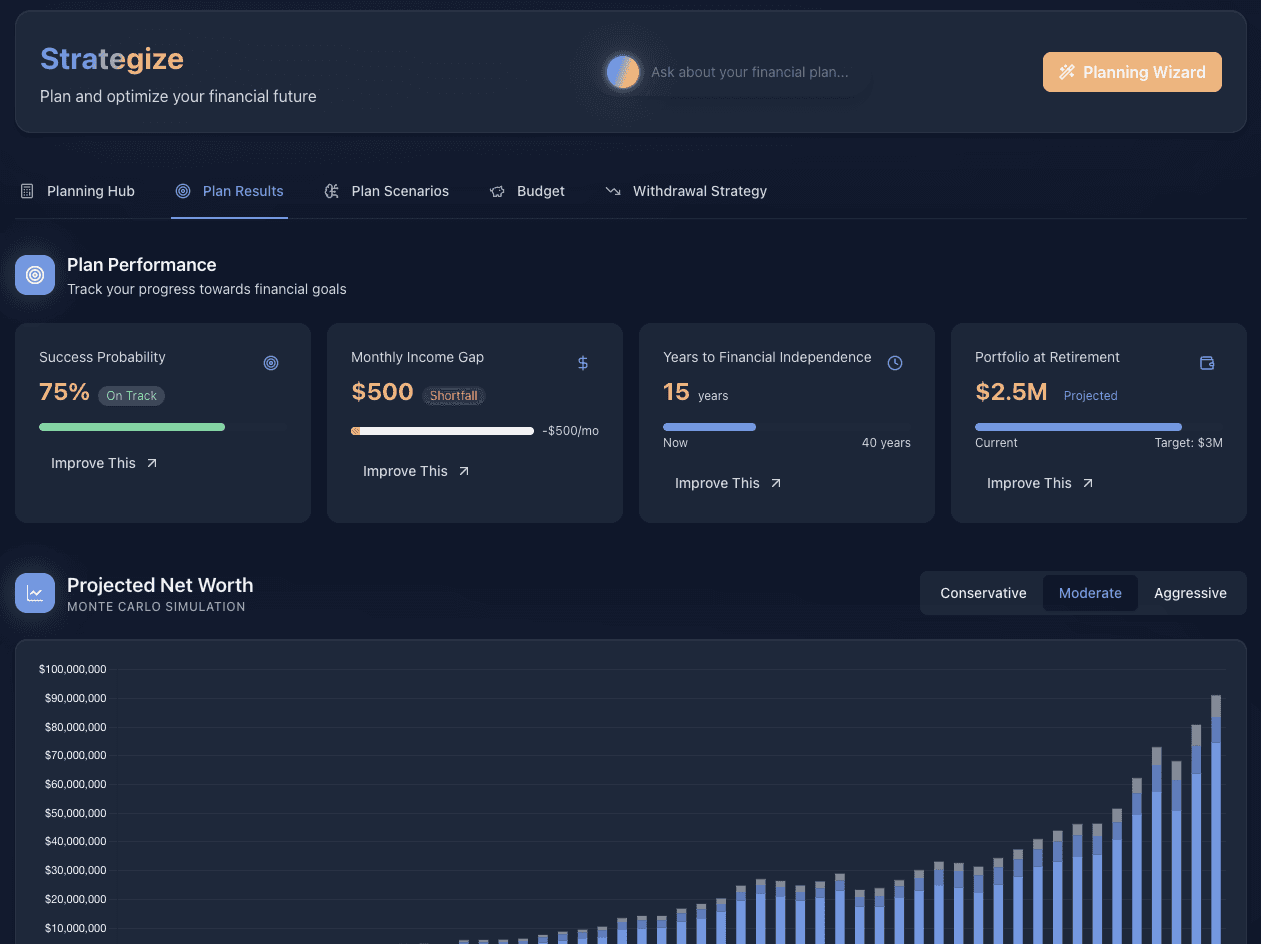Open the Withdrawal Strategy tab
The height and width of the screenshot is (944, 1261).
pyautogui.click(x=686, y=191)
